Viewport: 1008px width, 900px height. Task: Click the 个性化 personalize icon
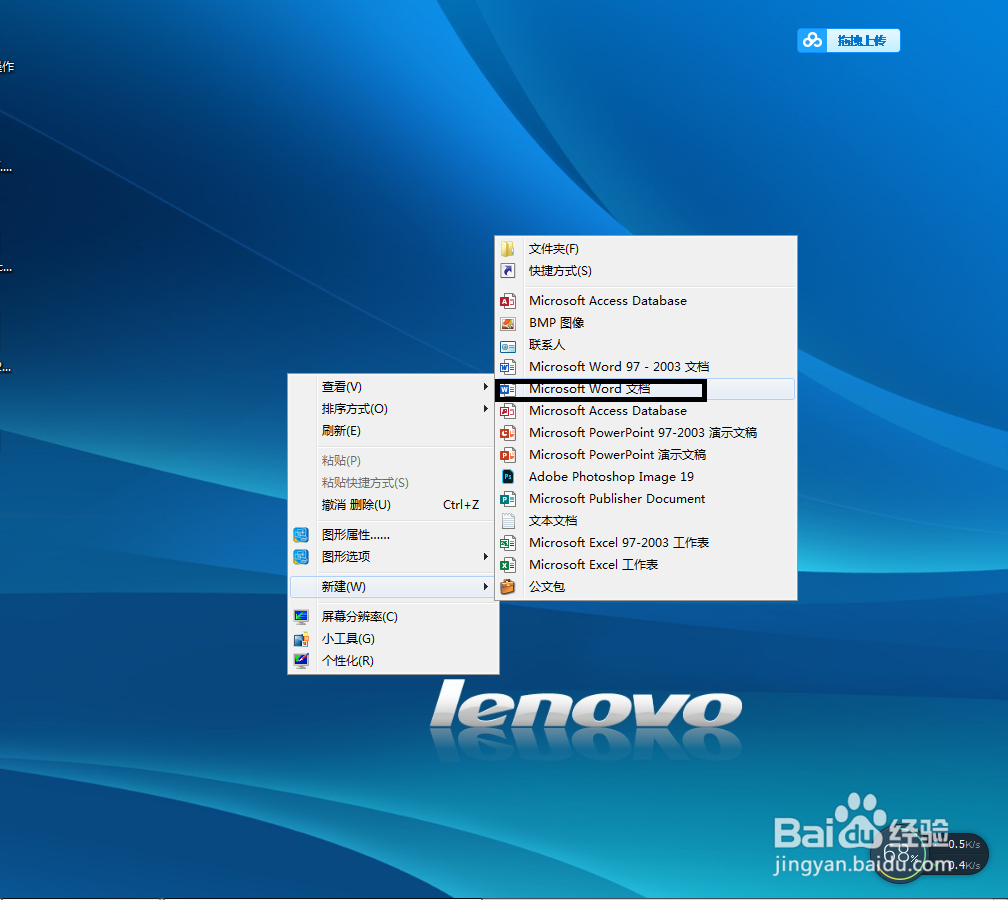(301, 660)
